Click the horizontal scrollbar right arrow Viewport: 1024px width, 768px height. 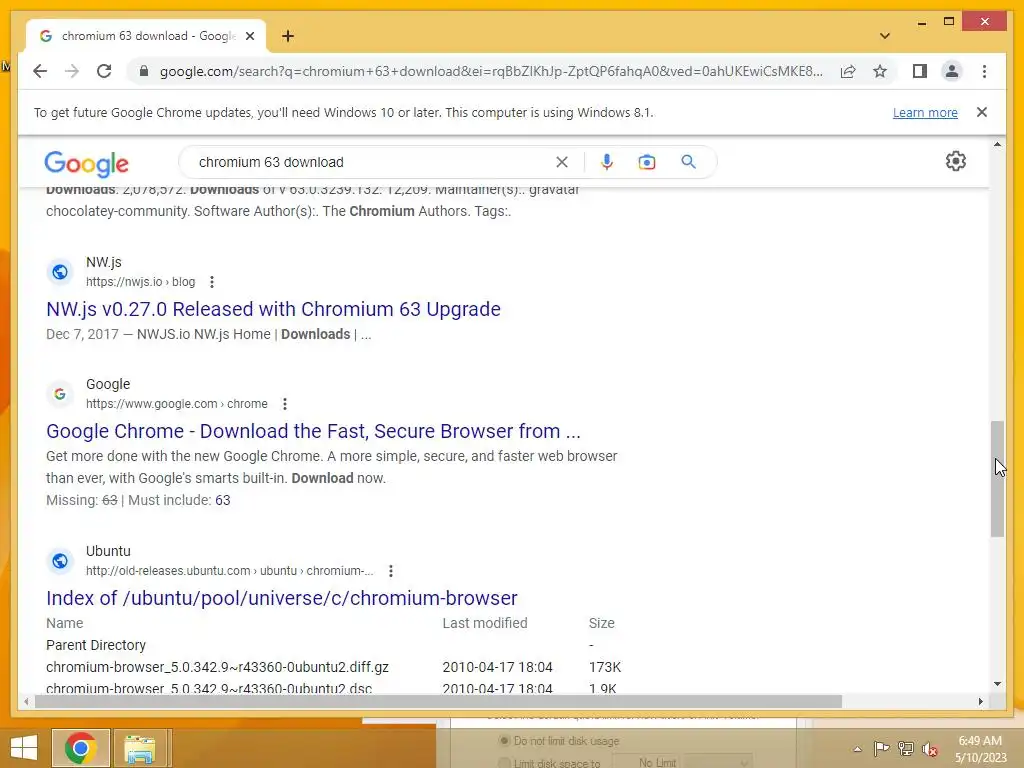point(980,701)
